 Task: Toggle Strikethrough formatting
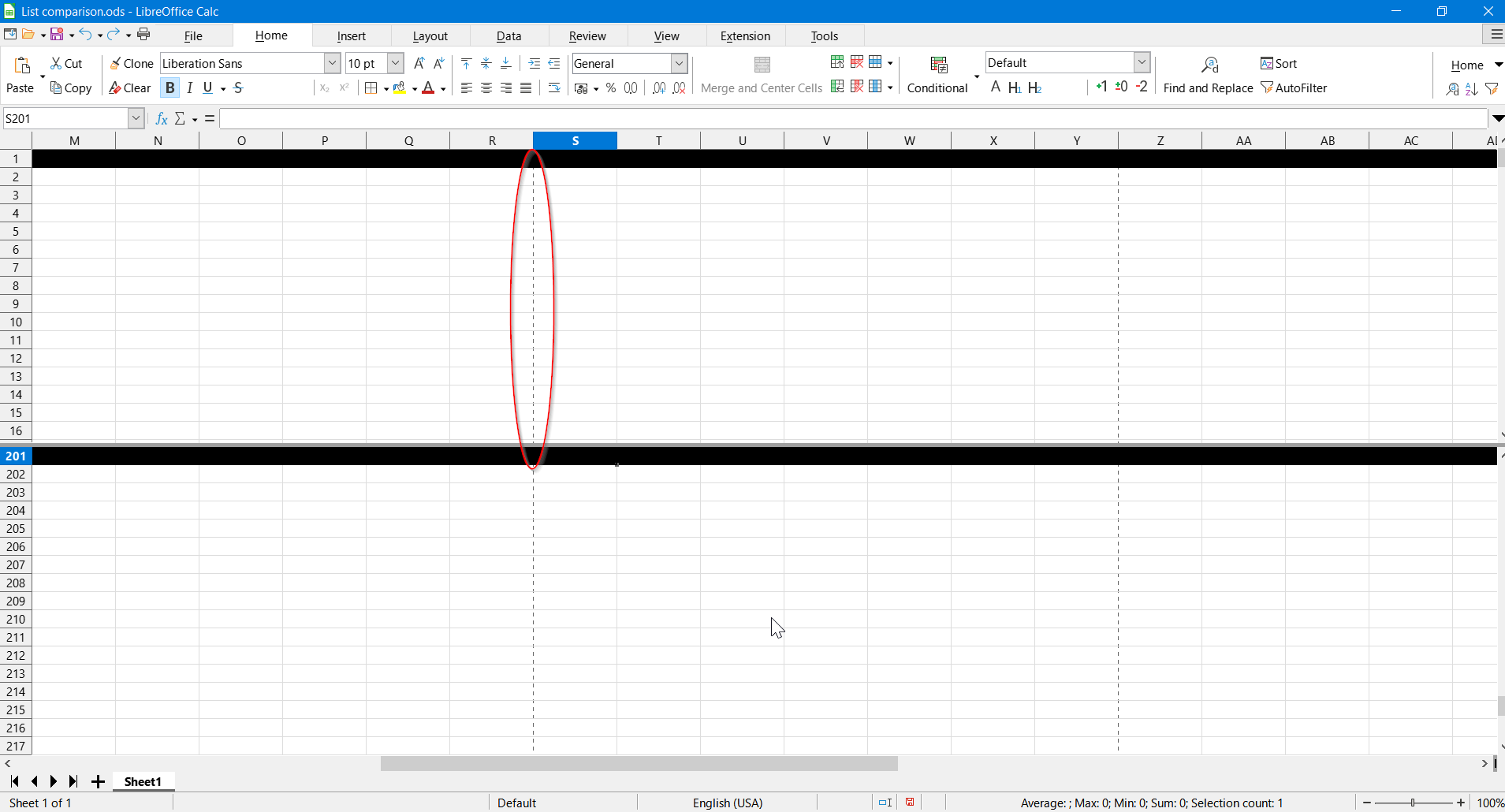click(x=238, y=88)
